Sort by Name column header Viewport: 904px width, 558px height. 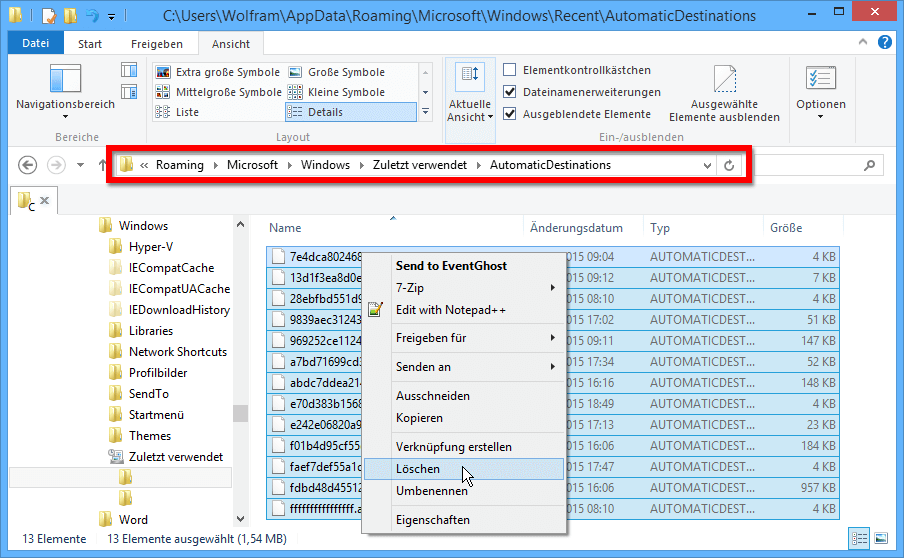[393, 228]
